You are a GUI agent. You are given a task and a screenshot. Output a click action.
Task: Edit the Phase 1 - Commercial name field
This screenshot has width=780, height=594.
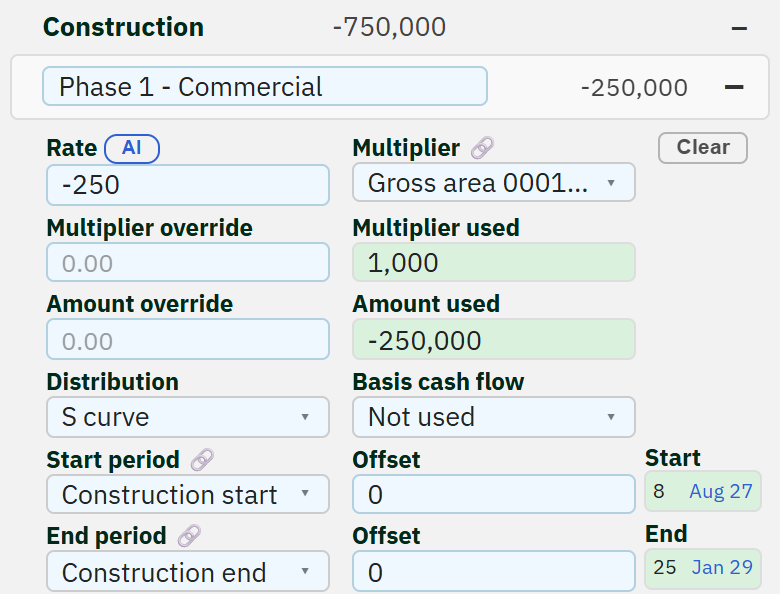click(x=265, y=87)
